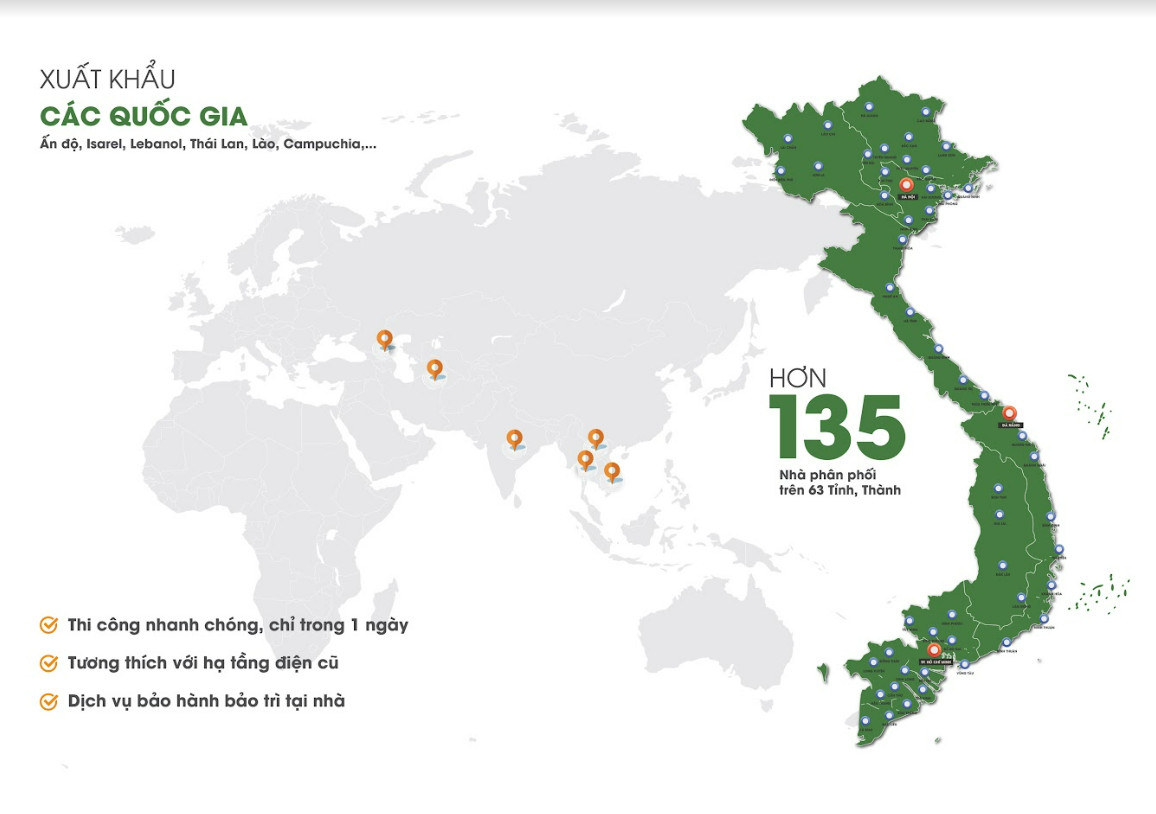Select the orange pin over Laos

coord(596,437)
